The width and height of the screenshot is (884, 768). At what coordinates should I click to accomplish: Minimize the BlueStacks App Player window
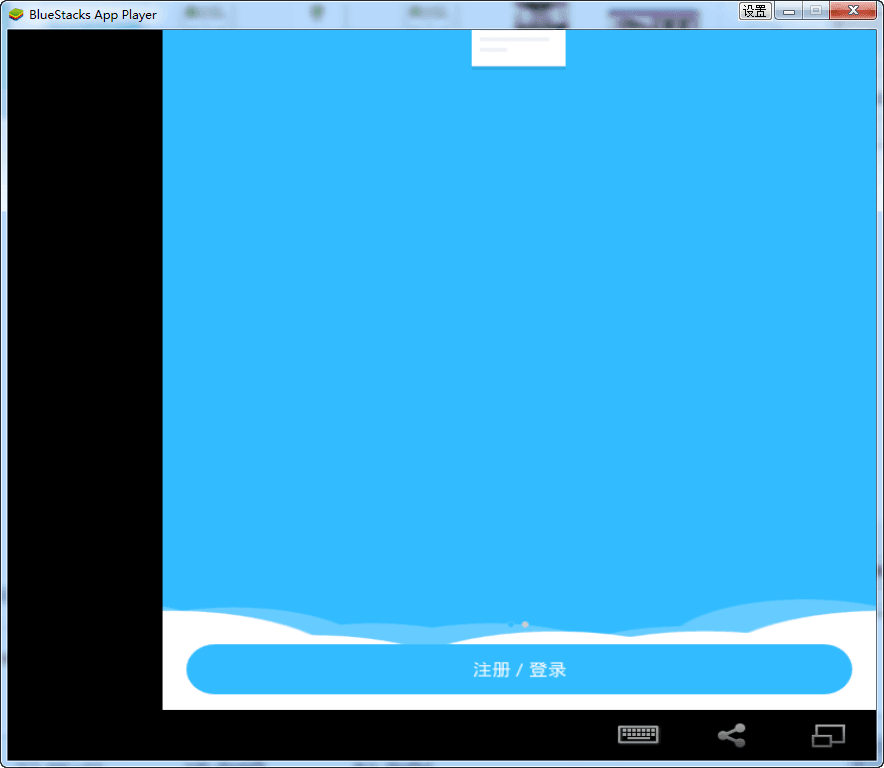click(789, 11)
